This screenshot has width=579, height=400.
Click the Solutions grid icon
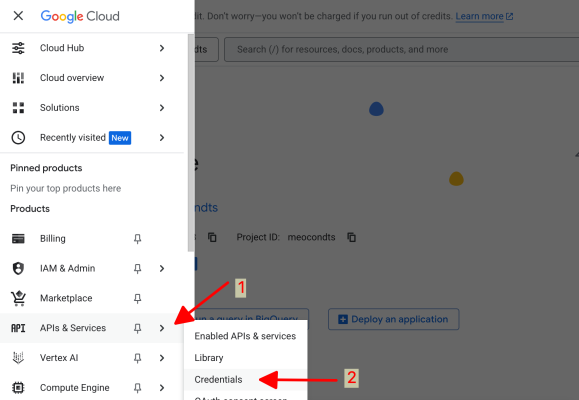(x=18, y=108)
